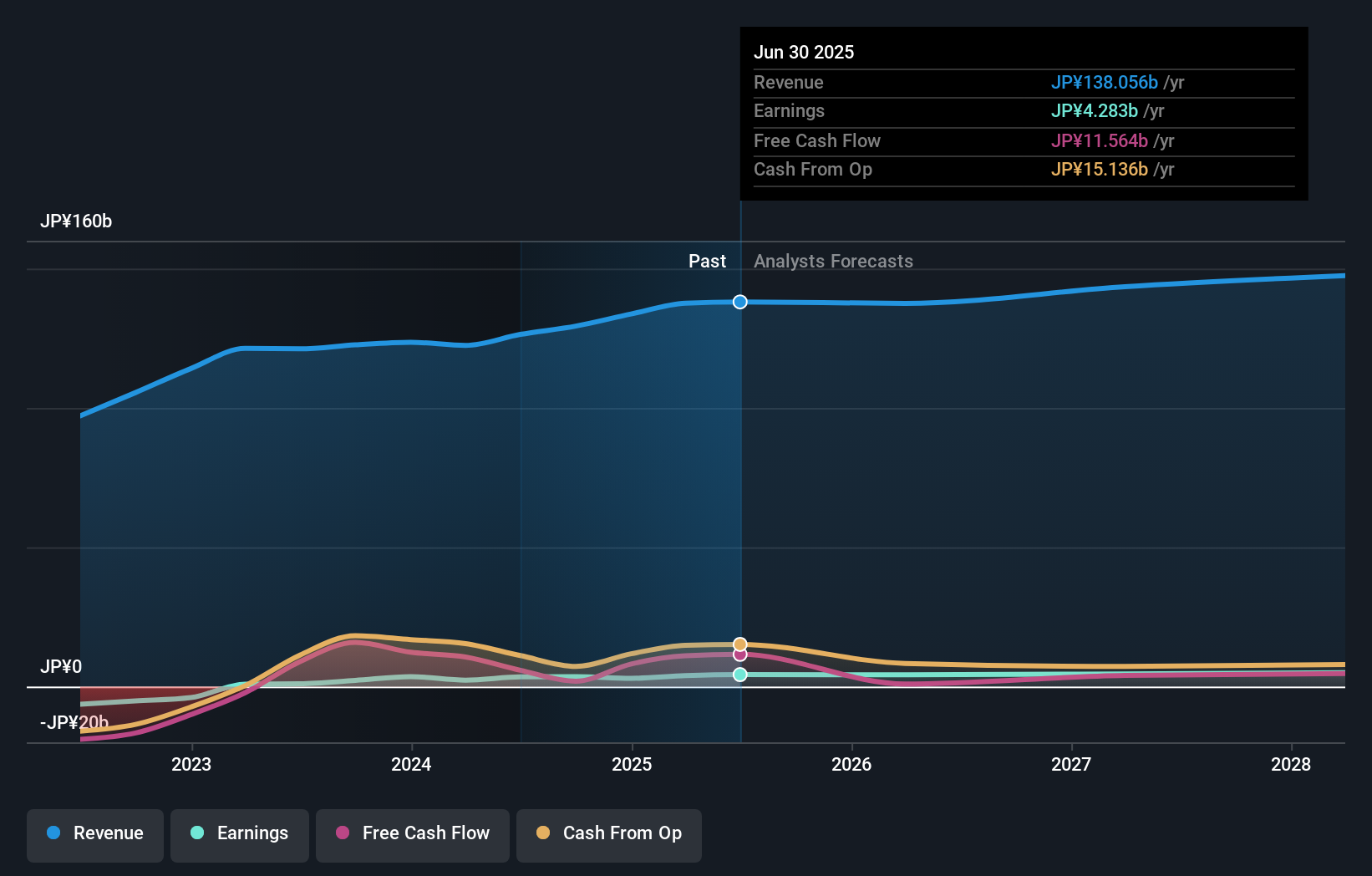Toggle the Earnings series visibility
This screenshot has height=876, width=1372.
click(x=240, y=833)
